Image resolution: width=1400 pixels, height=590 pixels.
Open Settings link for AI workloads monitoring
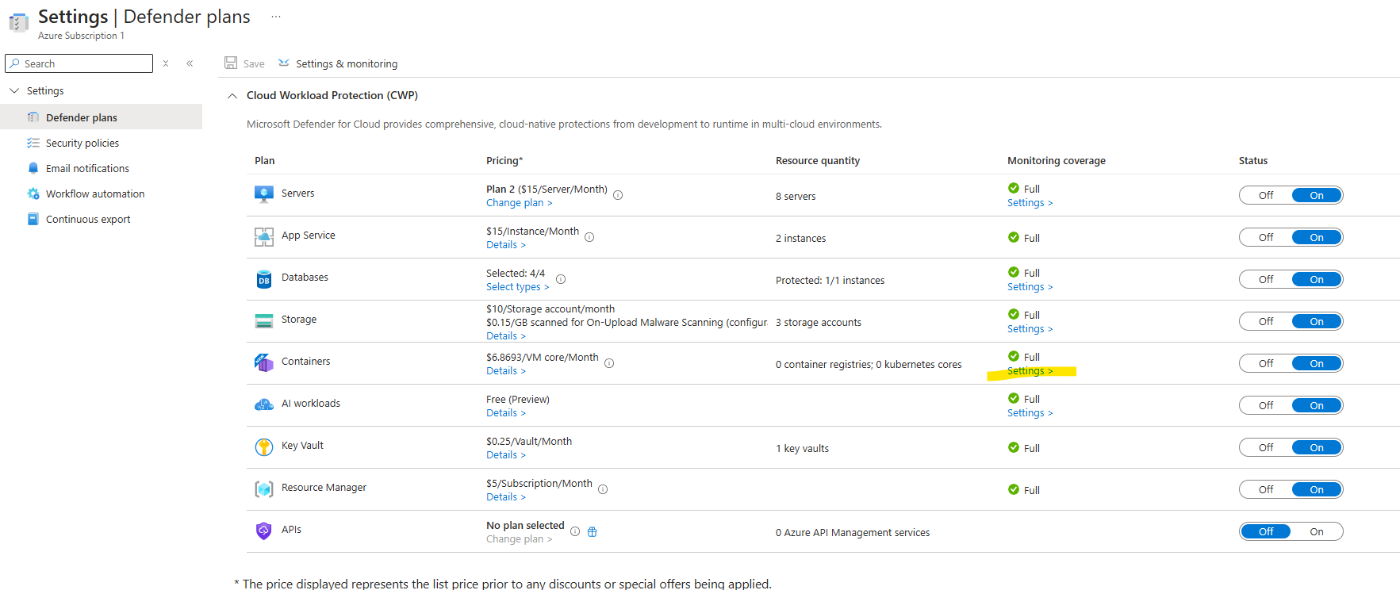click(1030, 412)
